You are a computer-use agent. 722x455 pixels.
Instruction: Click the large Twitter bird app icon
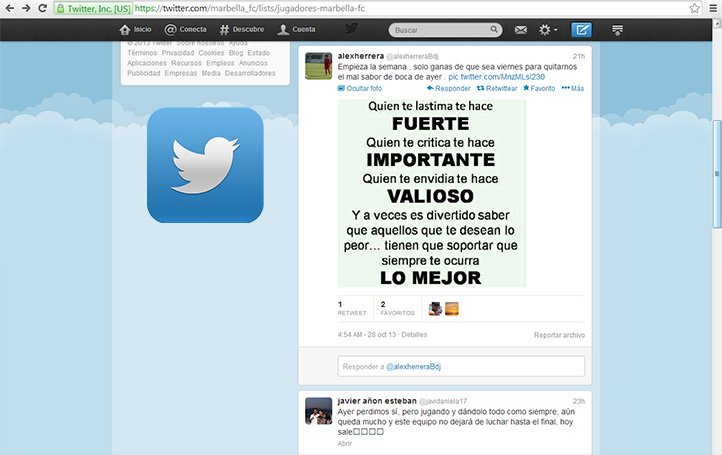tap(205, 165)
